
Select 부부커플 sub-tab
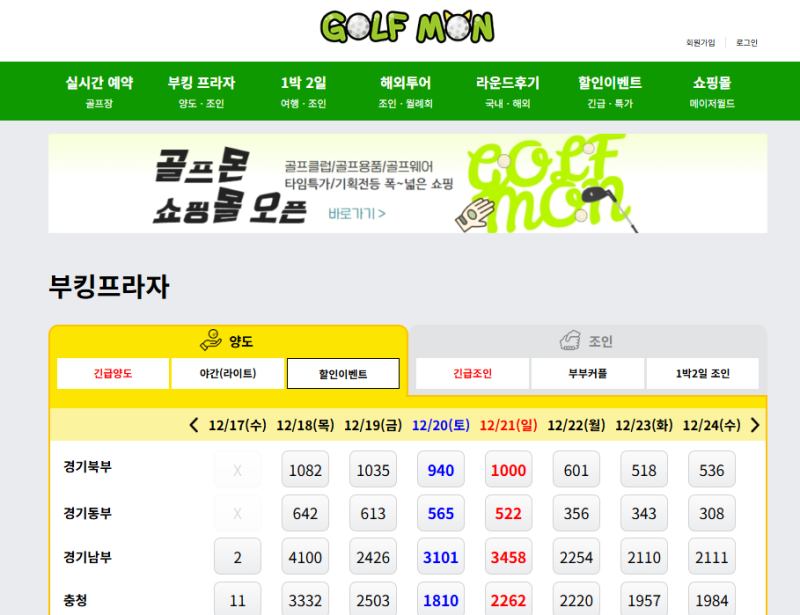pos(588,374)
